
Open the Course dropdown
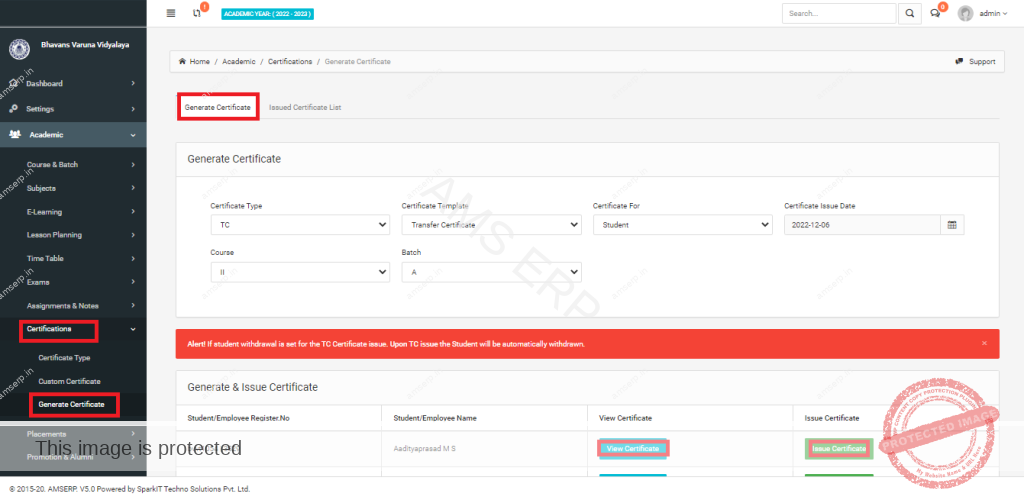[300, 272]
